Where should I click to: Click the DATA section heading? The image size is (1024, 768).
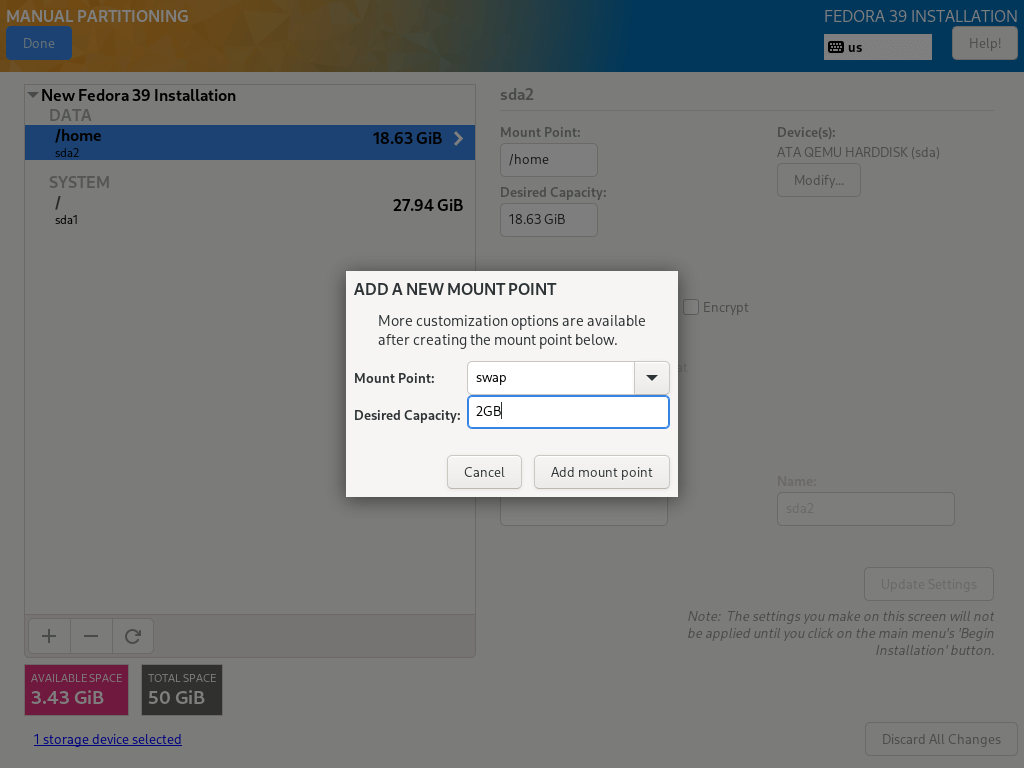pos(70,116)
